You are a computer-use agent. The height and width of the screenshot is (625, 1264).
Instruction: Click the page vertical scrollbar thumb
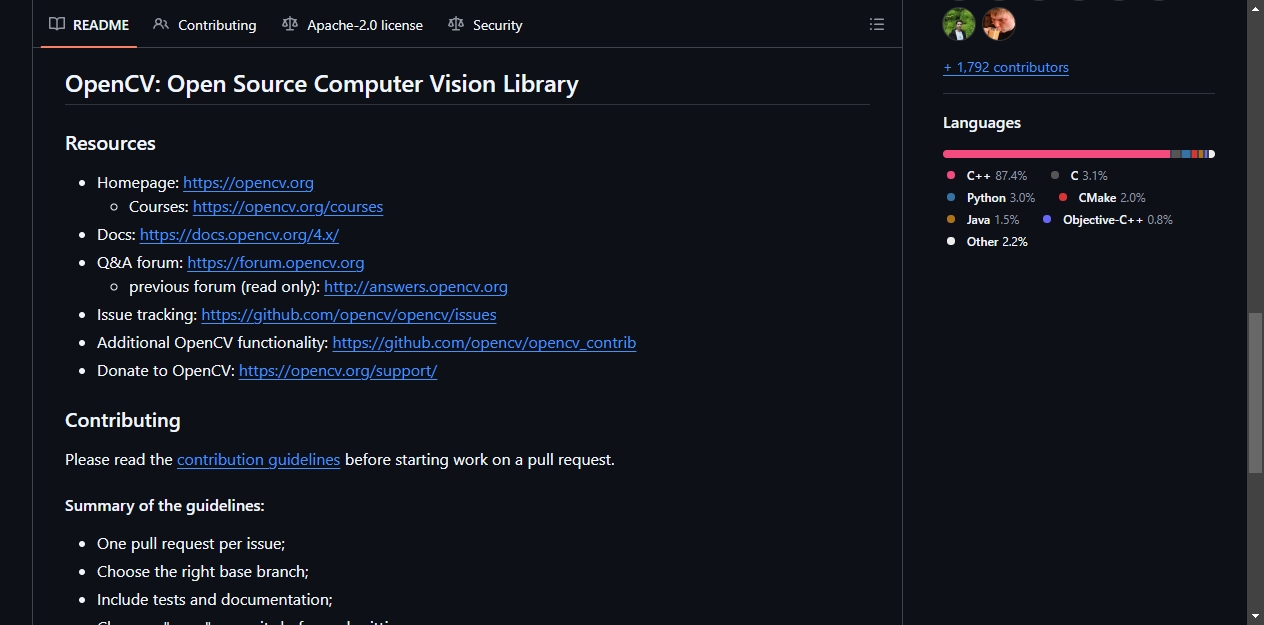pyautogui.click(x=1256, y=393)
